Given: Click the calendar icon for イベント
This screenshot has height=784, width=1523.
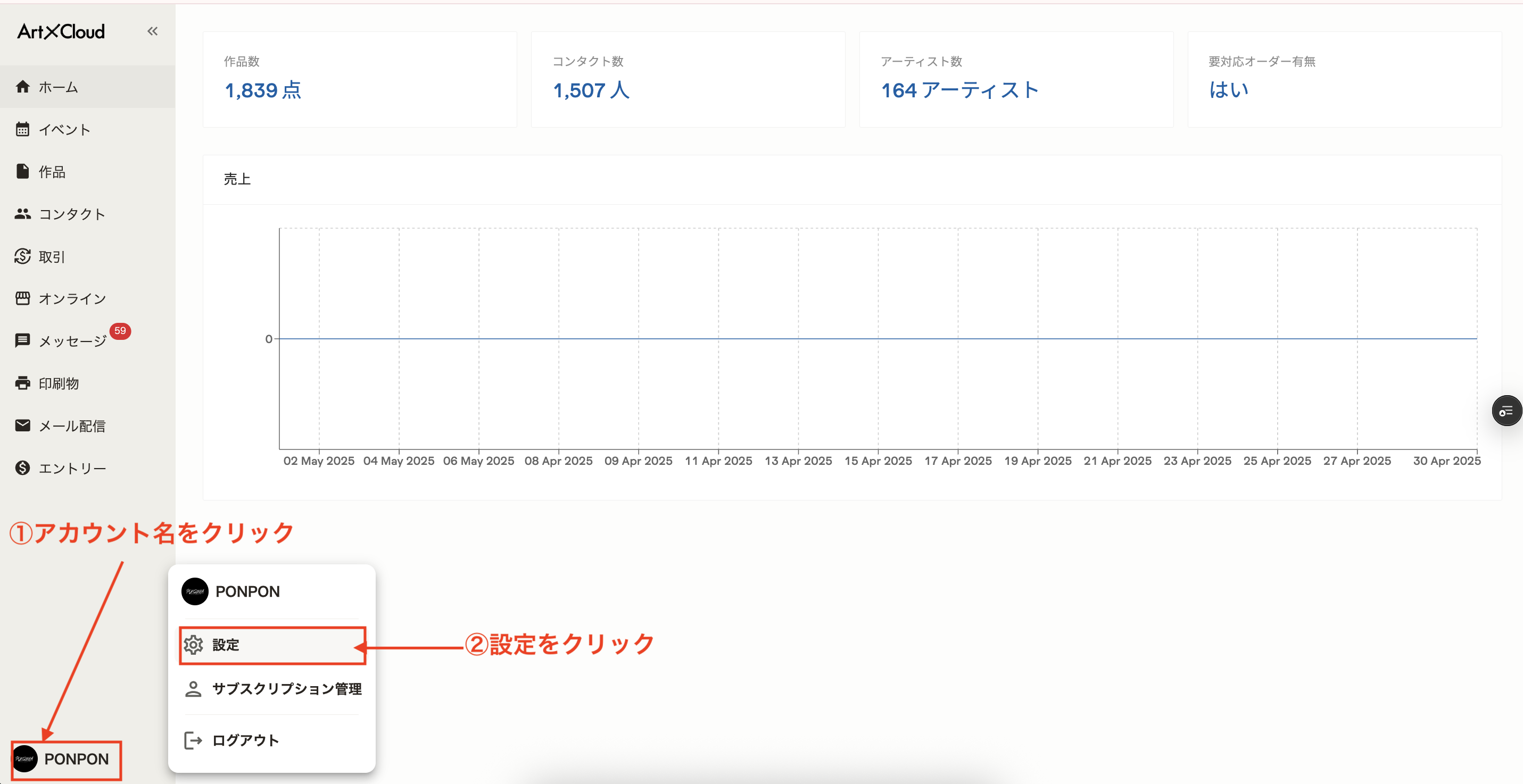Looking at the screenshot, I should pos(22,129).
